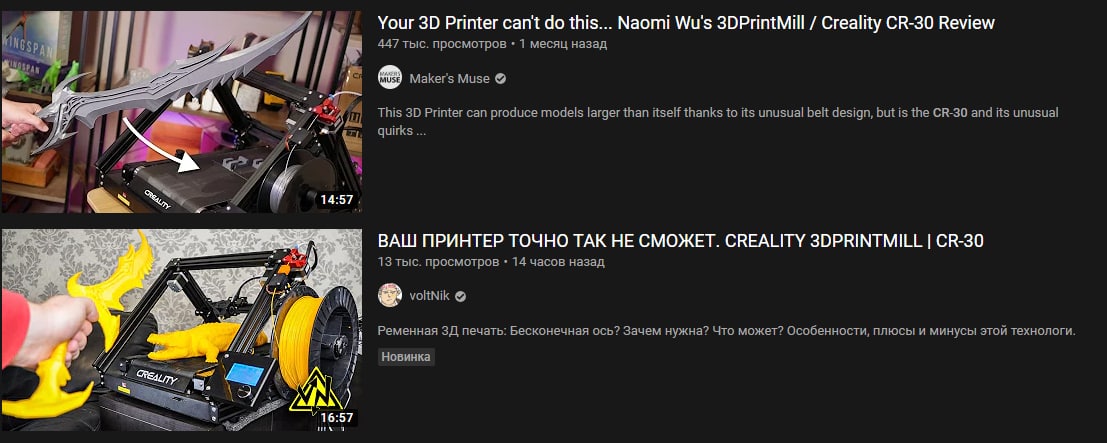
Task: Go to Maker's Muse channel name
Action: (449, 78)
